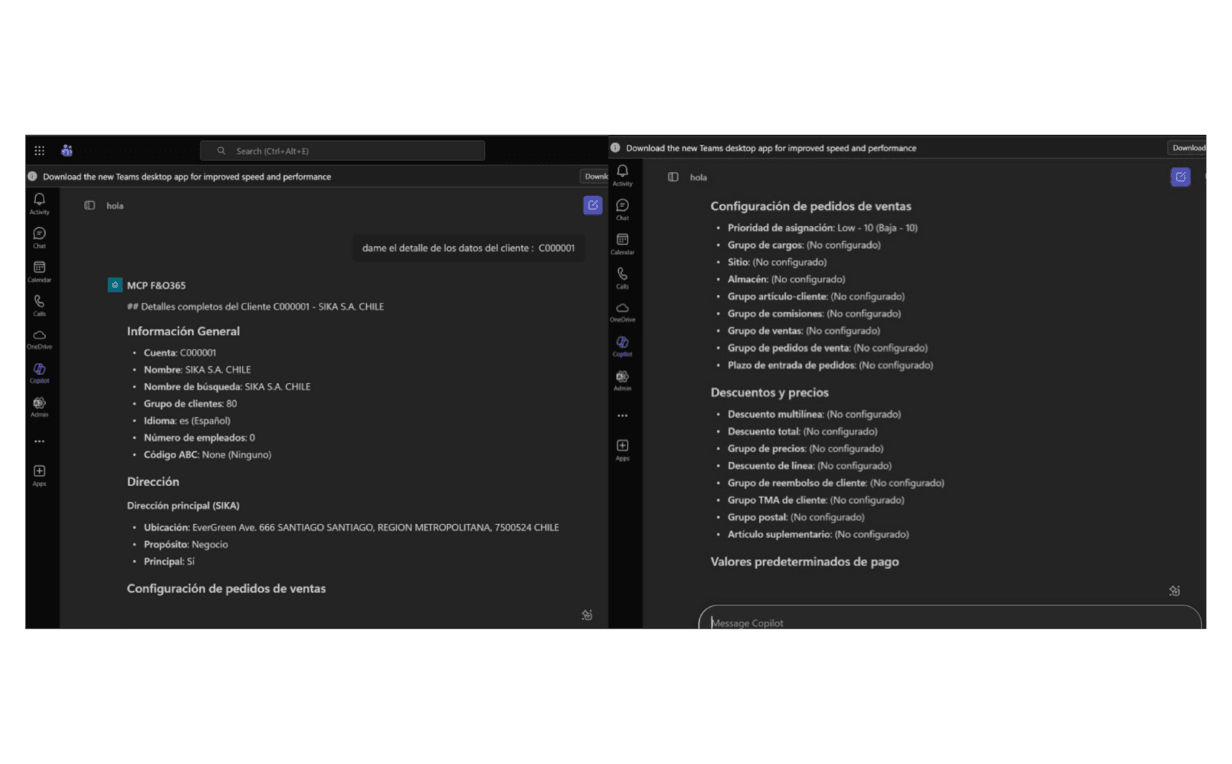Open Activity in the left window sidebar
Viewport: 1232px width, 764px height.
point(39,203)
